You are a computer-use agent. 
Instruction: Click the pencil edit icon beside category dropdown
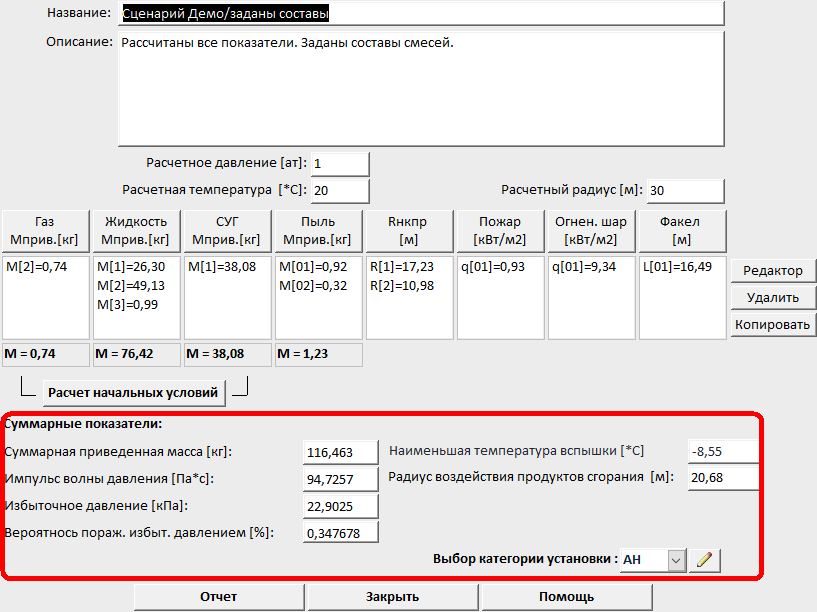(704, 560)
